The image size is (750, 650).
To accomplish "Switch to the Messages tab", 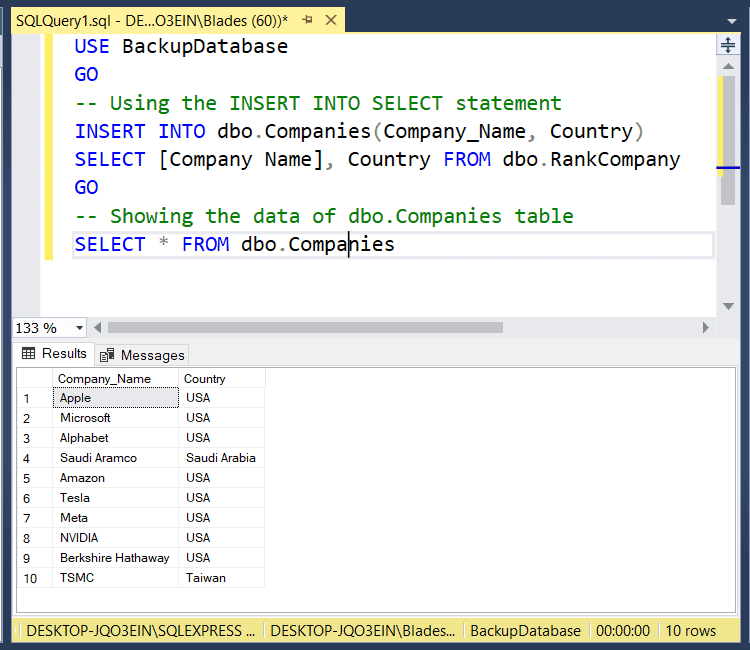I will coord(142,355).
